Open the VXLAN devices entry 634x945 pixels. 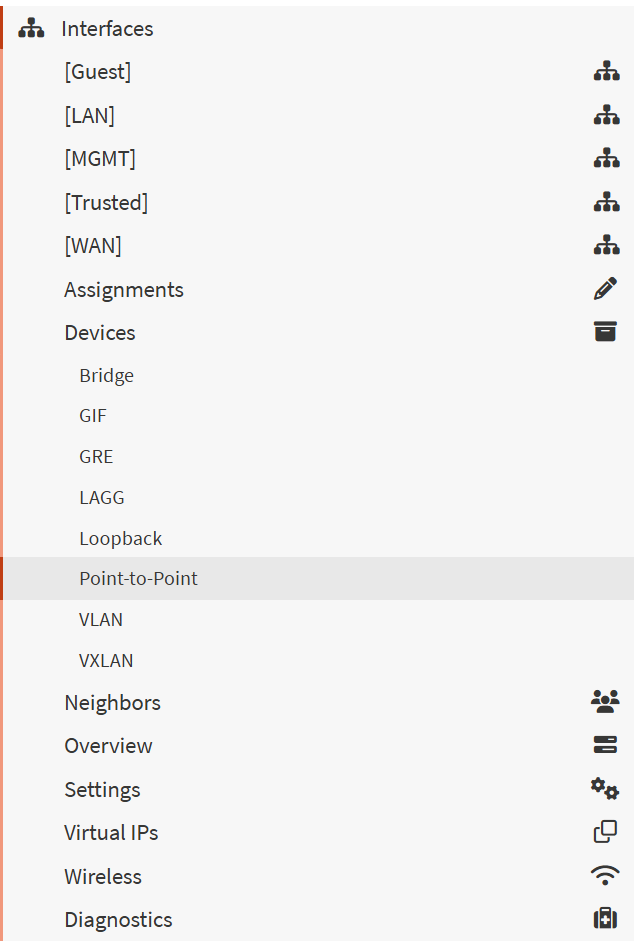pyautogui.click(x=106, y=661)
